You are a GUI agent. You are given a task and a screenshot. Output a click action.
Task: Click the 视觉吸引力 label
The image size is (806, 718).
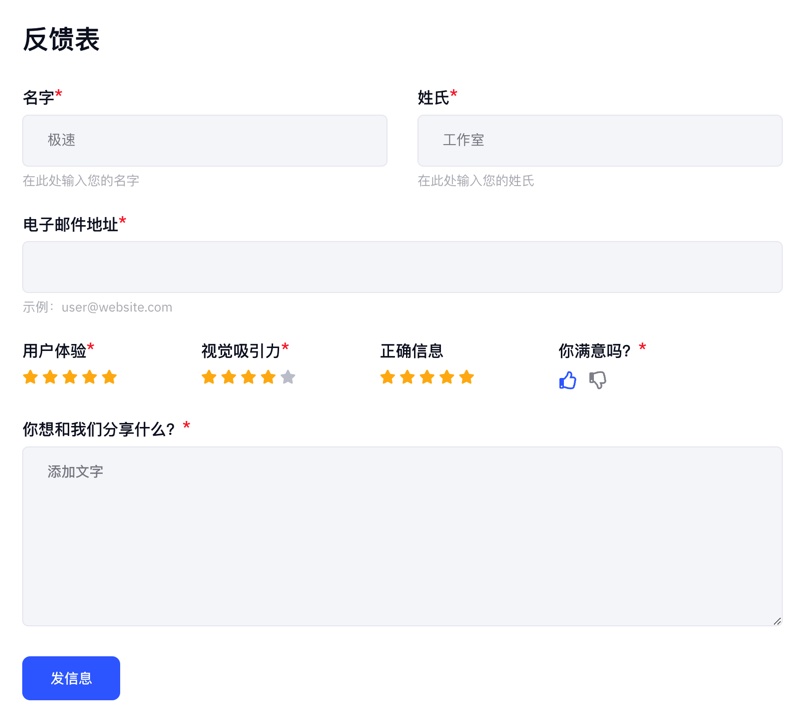[241, 351]
